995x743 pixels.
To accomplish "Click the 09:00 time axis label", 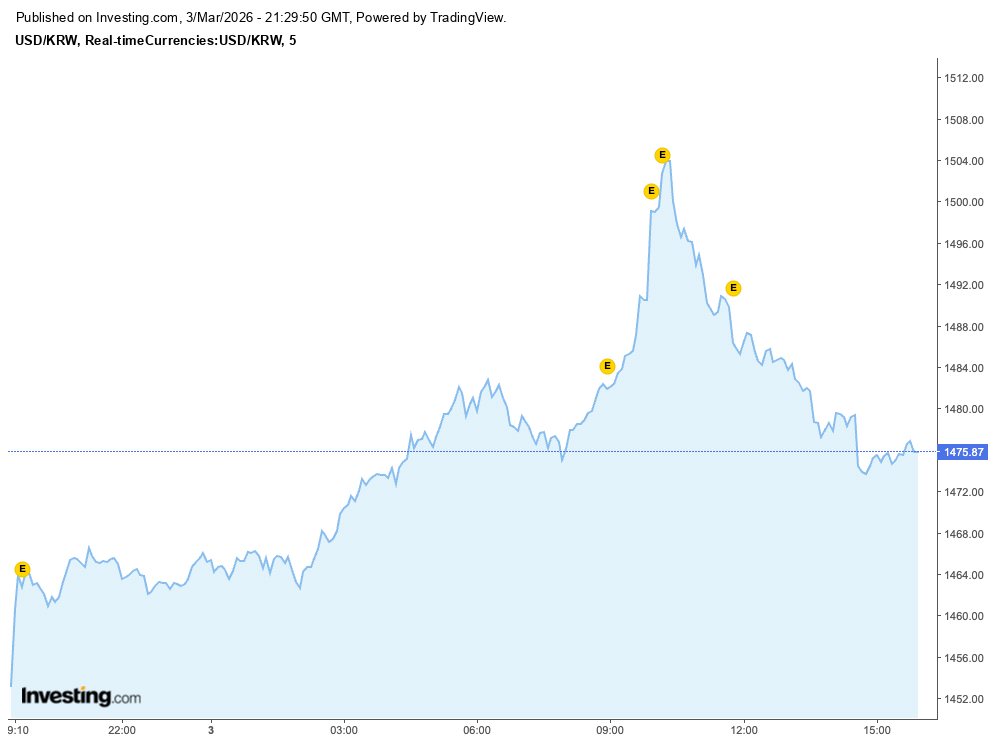I will coord(610,729).
